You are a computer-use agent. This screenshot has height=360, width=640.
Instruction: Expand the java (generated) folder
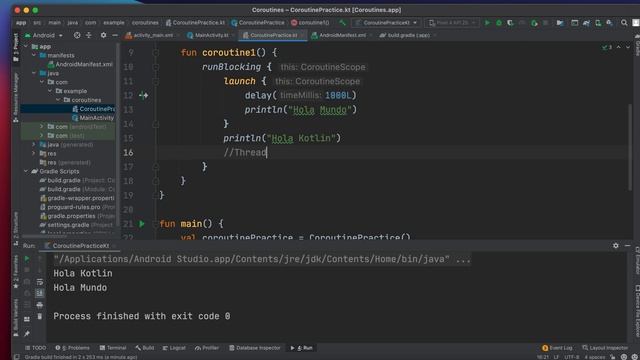point(34,144)
